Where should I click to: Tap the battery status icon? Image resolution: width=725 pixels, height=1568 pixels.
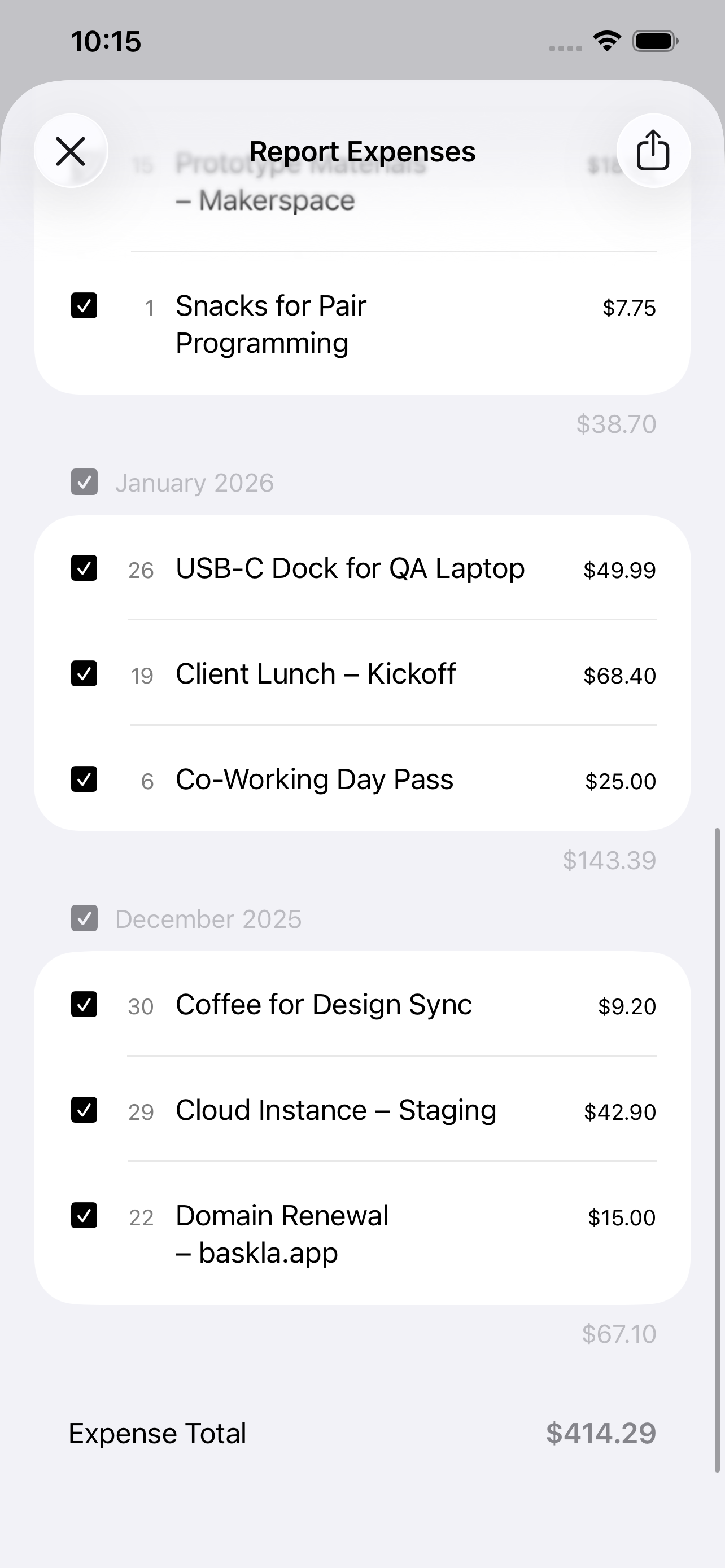point(655,41)
